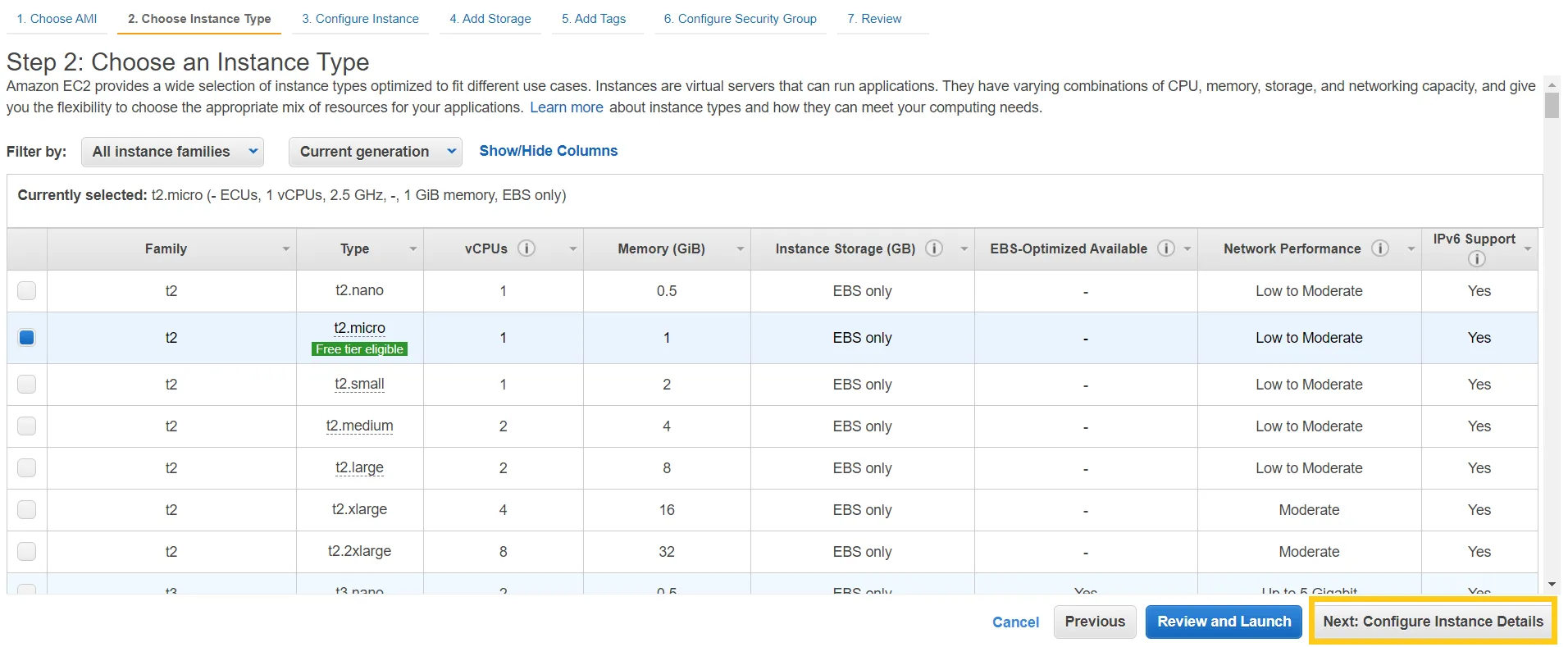Viewport: 1568px width, 647px height.
Task: Click Low to Moderate in t2.nano row
Action: tap(1309, 291)
